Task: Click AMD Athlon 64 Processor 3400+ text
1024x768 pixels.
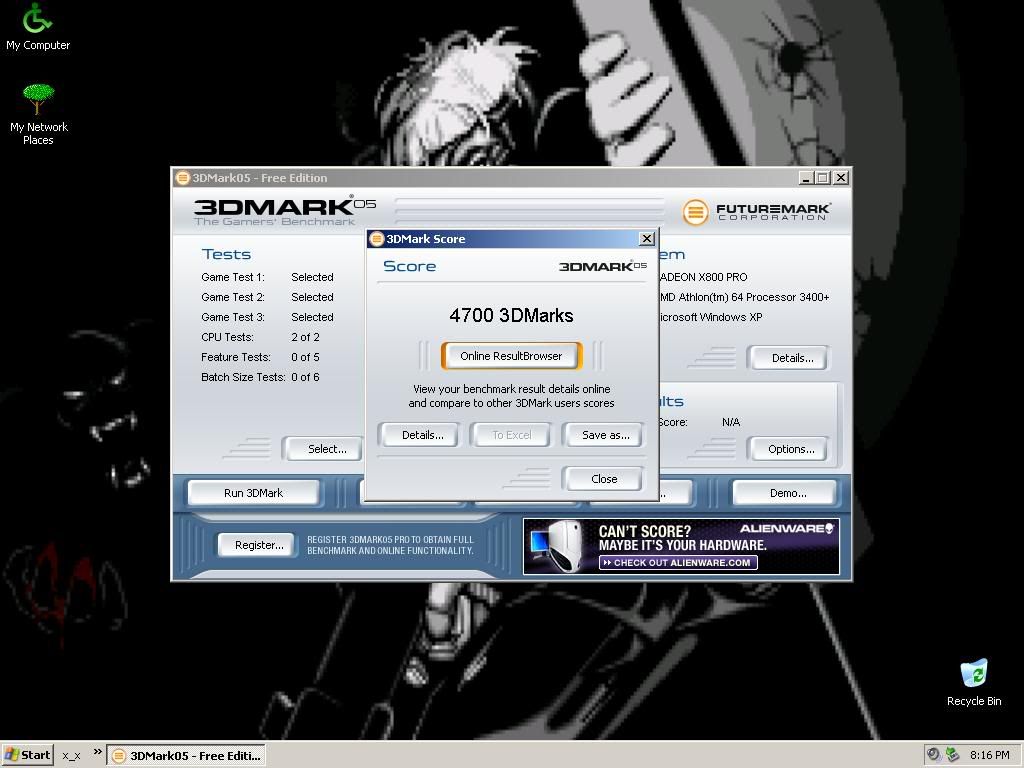Action: coord(744,297)
